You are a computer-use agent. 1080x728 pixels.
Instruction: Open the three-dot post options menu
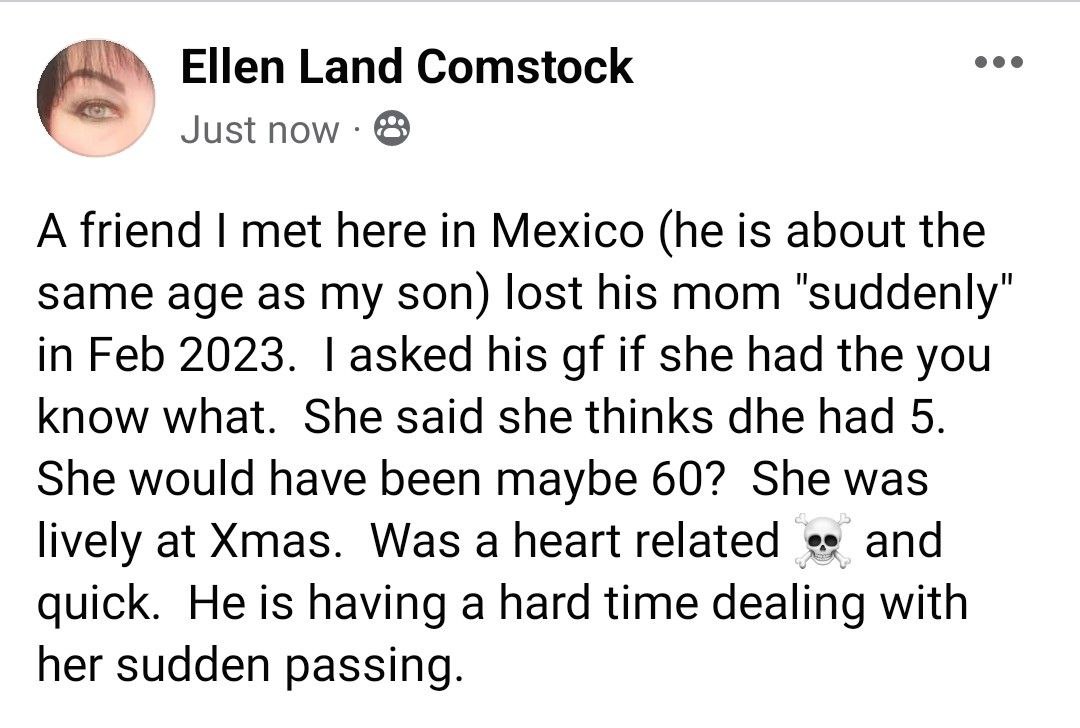point(1000,61)
